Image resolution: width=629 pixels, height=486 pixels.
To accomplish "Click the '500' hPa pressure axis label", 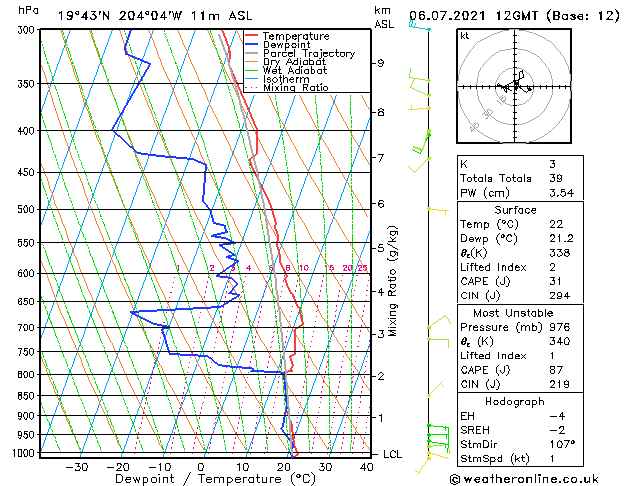I will pyautogui.click(x=28, y=209).
